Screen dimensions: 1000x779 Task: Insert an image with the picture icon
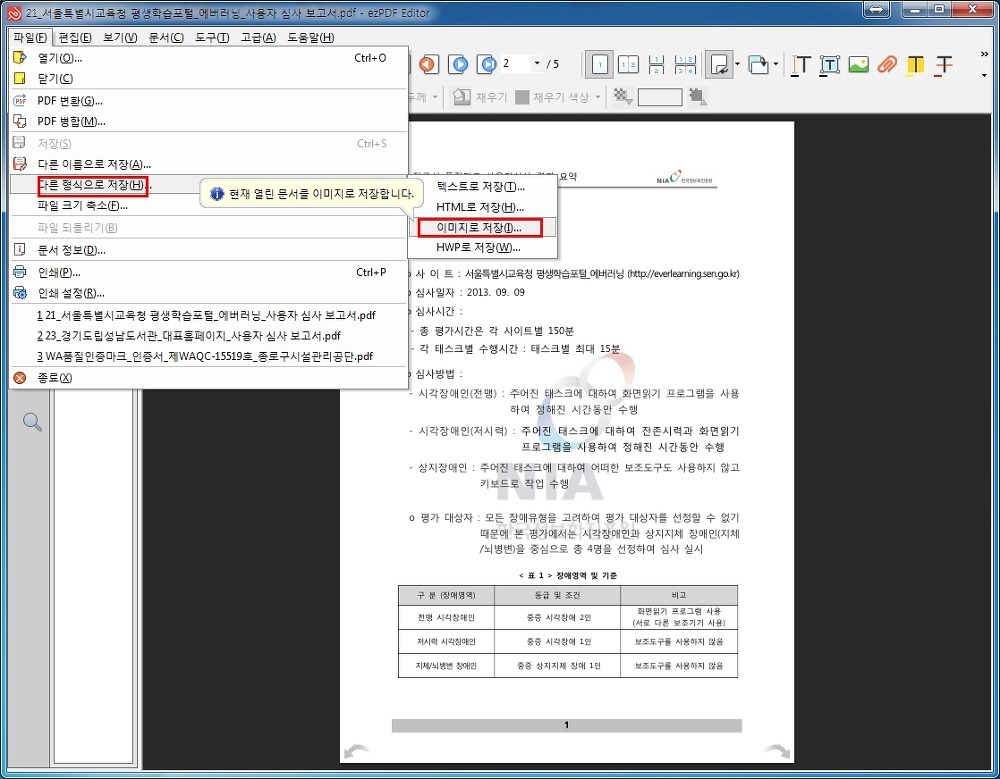pos(858,64)
